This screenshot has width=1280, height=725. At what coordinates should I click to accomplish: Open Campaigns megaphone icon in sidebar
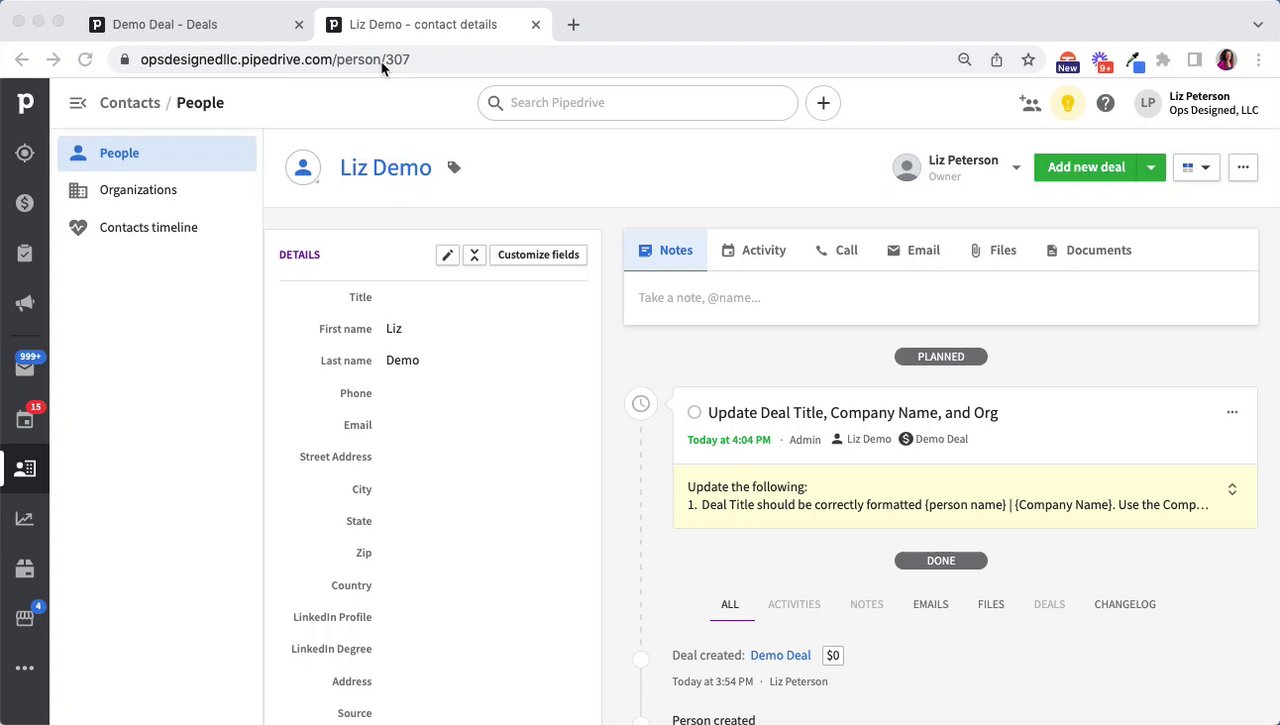click(25, 304)
